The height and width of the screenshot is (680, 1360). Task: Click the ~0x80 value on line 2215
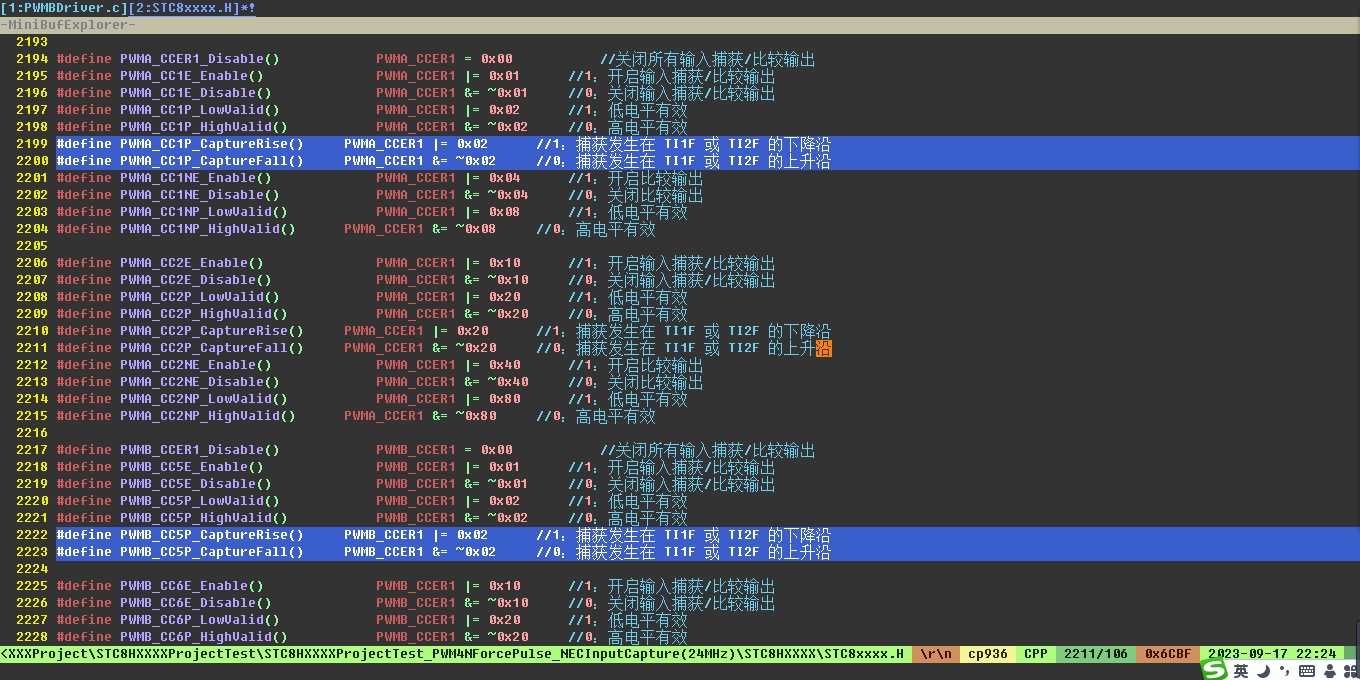(476, 416)
